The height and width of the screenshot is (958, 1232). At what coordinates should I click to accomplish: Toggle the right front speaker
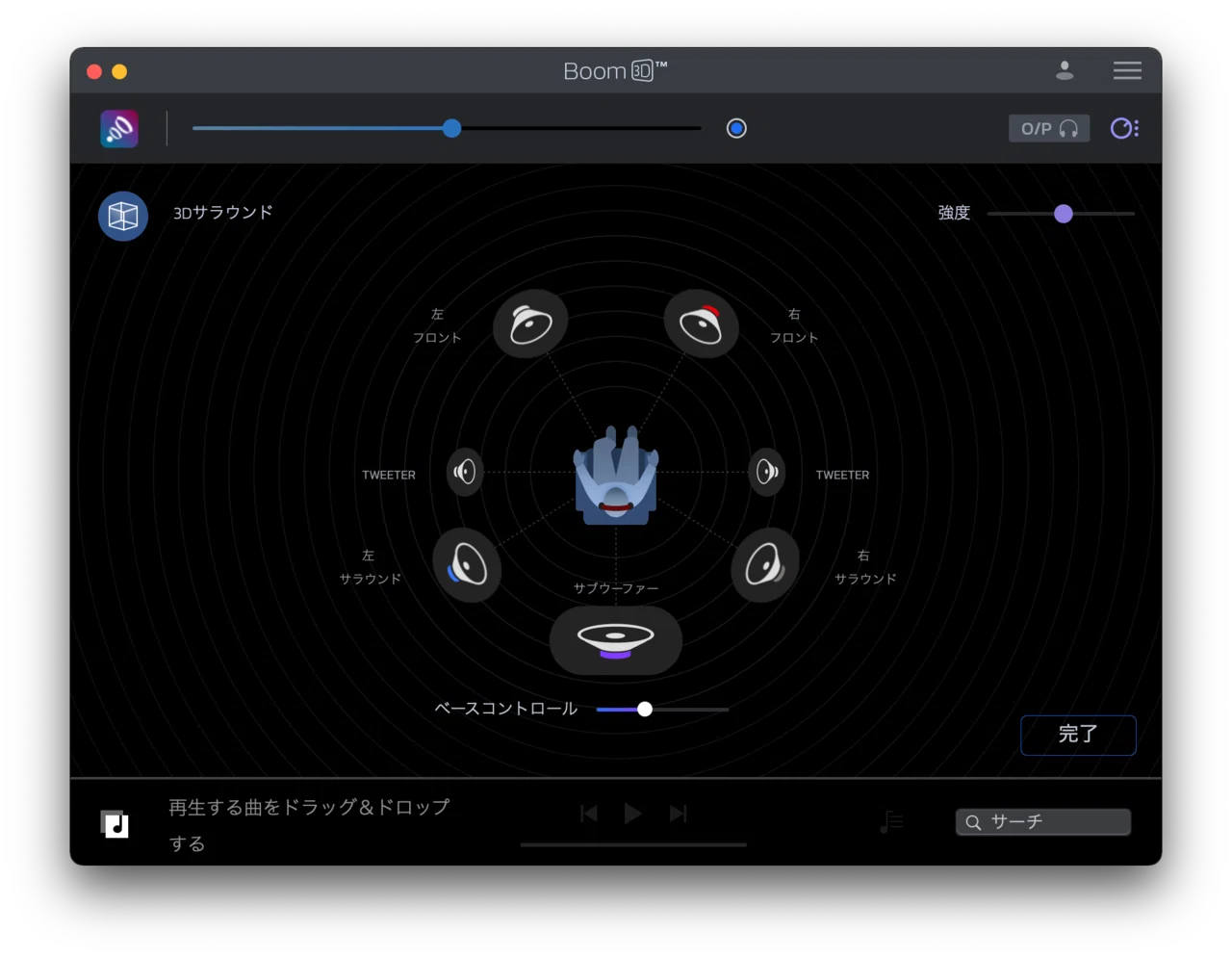702,324
